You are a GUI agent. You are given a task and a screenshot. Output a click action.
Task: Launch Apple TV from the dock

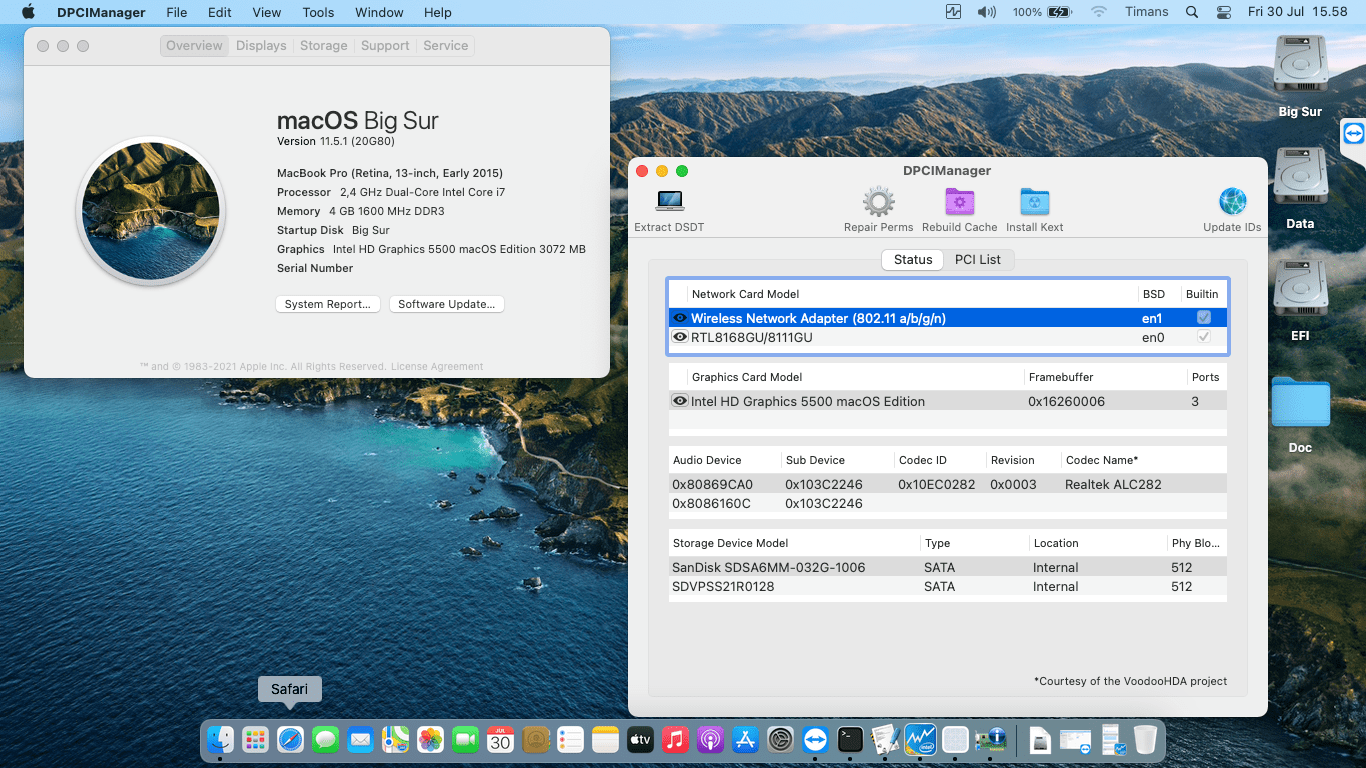[640, 740]
